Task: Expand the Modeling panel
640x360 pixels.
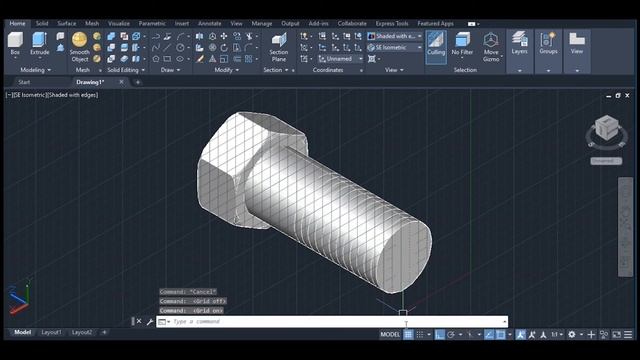Action: pyautogui.click(x=36, y=70)
